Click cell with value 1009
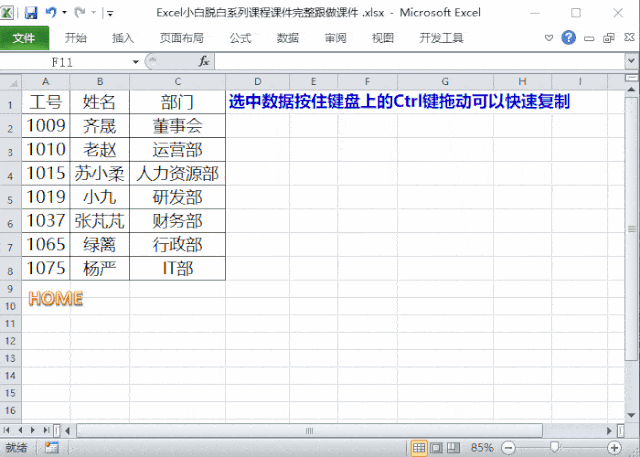Screen dimensions: 640x457 pyautogui.click(x=46, y=126)
